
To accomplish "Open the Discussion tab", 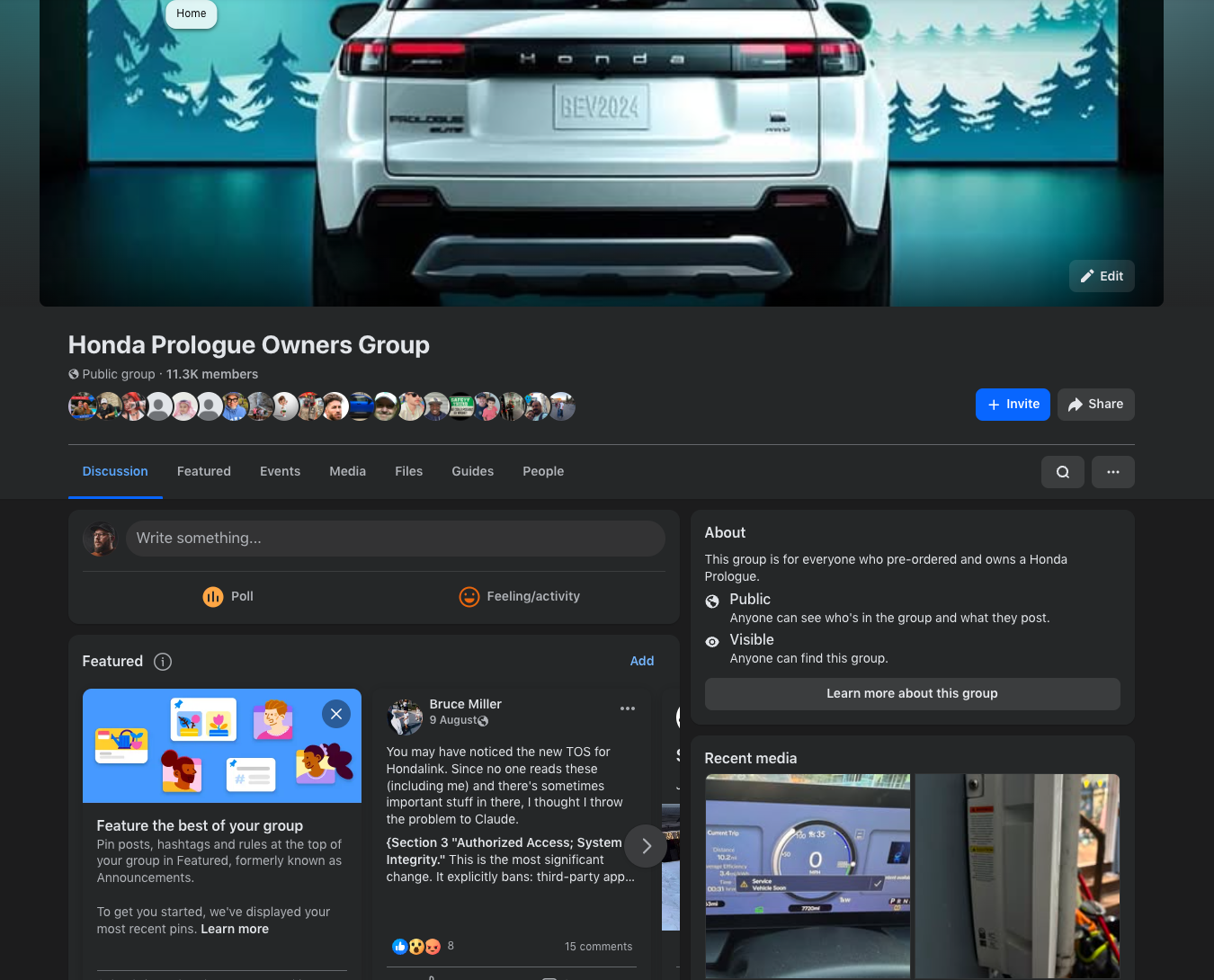I will [115, 471].
